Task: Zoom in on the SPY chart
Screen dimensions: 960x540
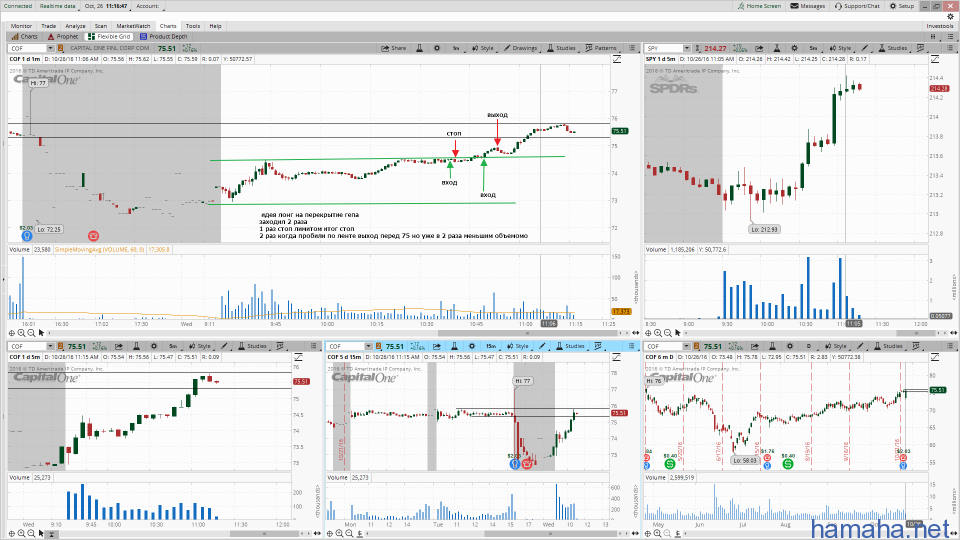Action: tap(658, 333)
